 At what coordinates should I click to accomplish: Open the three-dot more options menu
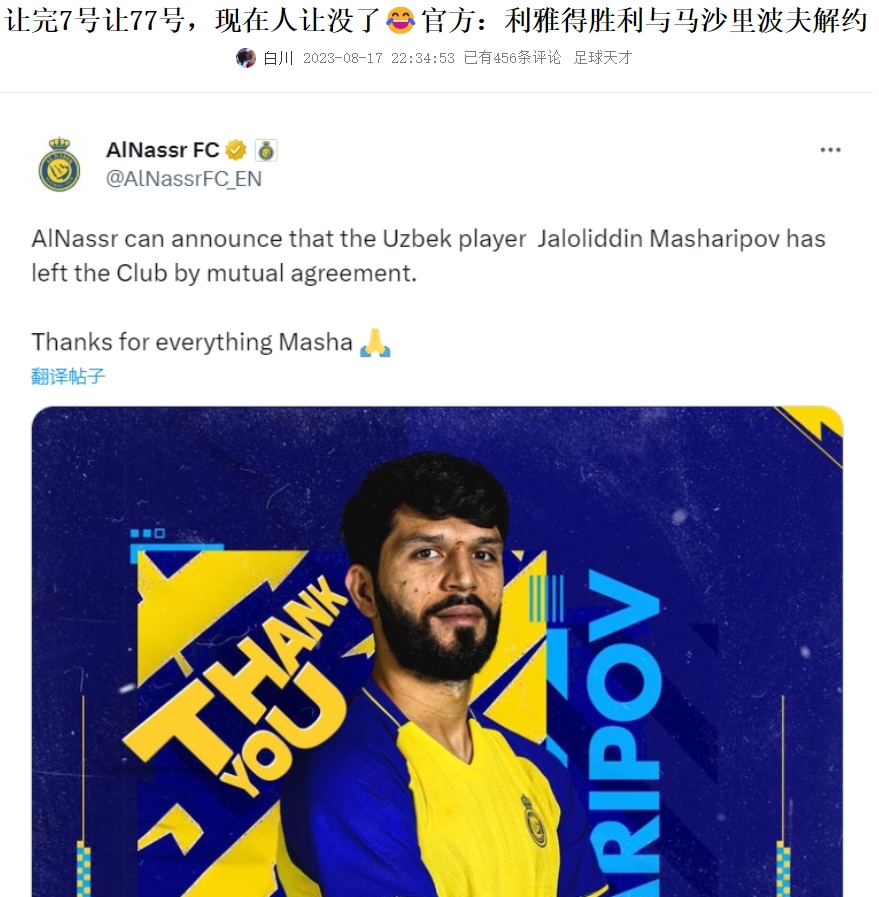[830, 150]
